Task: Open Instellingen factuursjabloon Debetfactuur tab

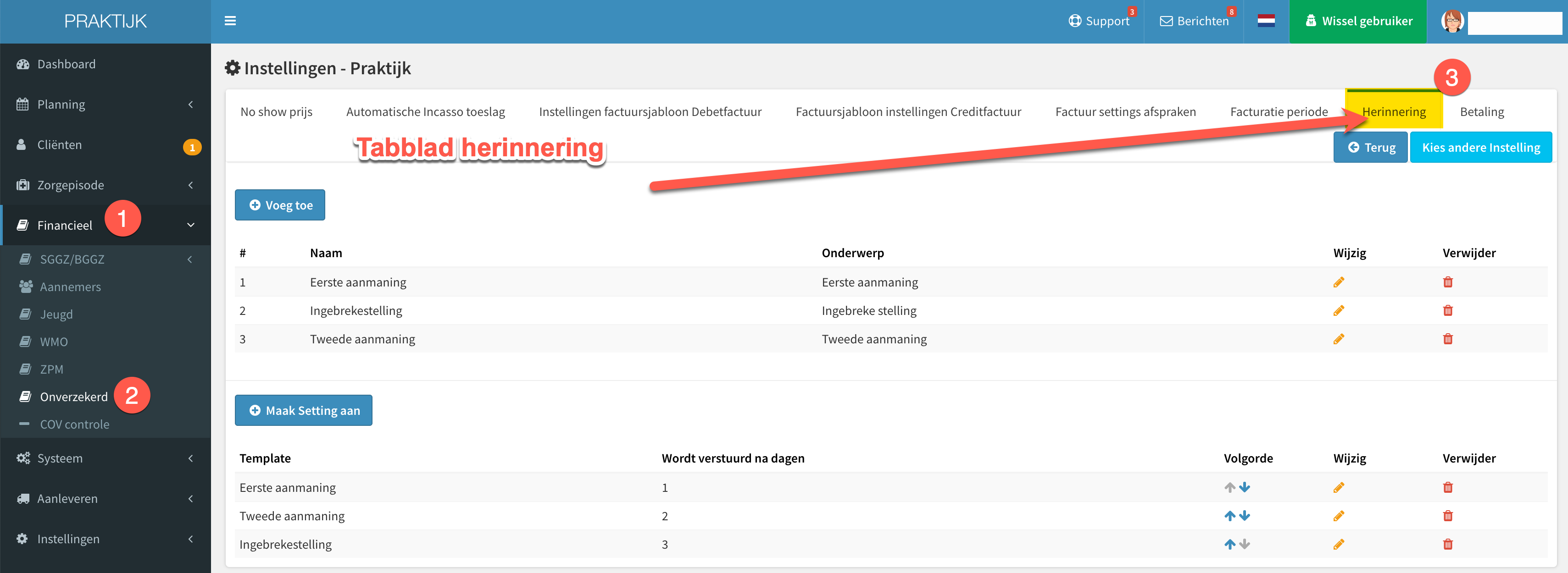Action: point(650,112)
